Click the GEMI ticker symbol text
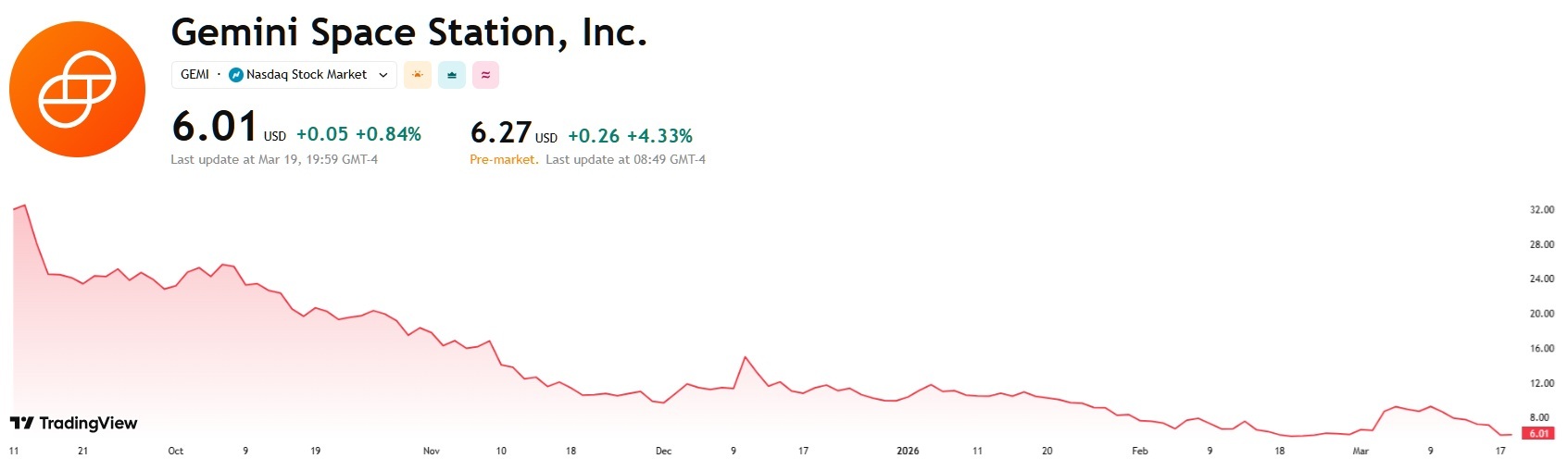1568x471 pixels. 194,75
